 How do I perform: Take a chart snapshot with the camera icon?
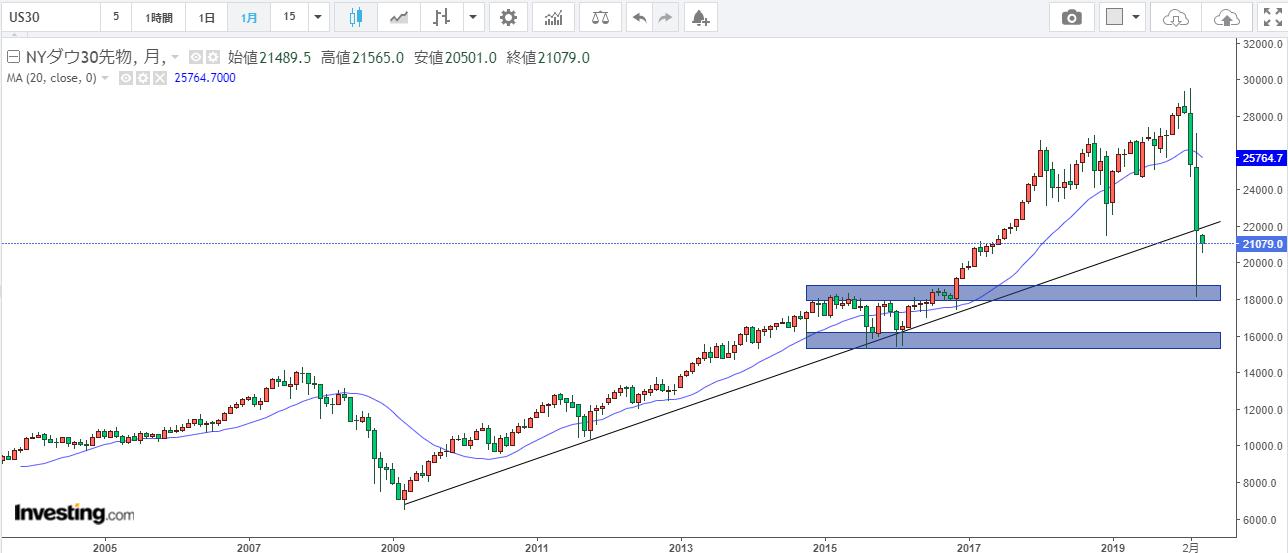1072,17
